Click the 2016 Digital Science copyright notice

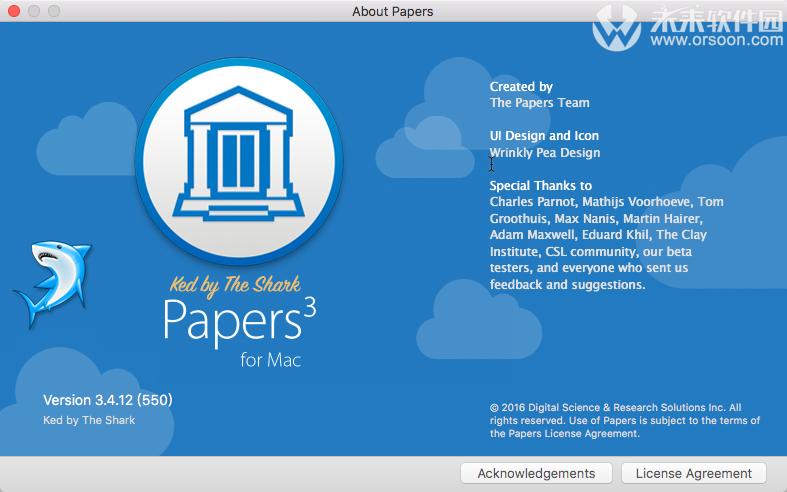[x=615, y=420]
